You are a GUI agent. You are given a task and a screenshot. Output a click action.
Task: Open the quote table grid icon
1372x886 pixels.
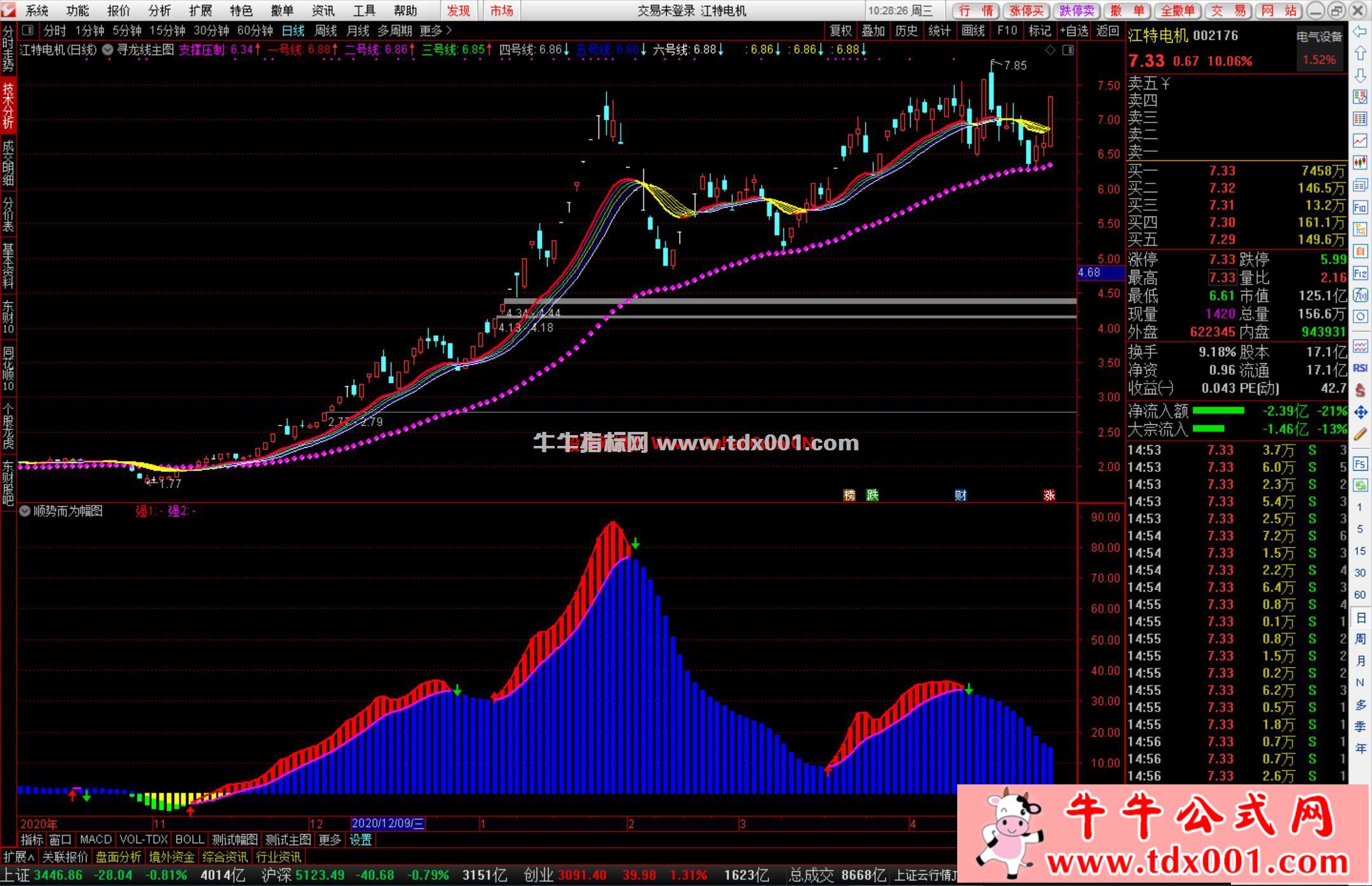[x=1360, y=119]
